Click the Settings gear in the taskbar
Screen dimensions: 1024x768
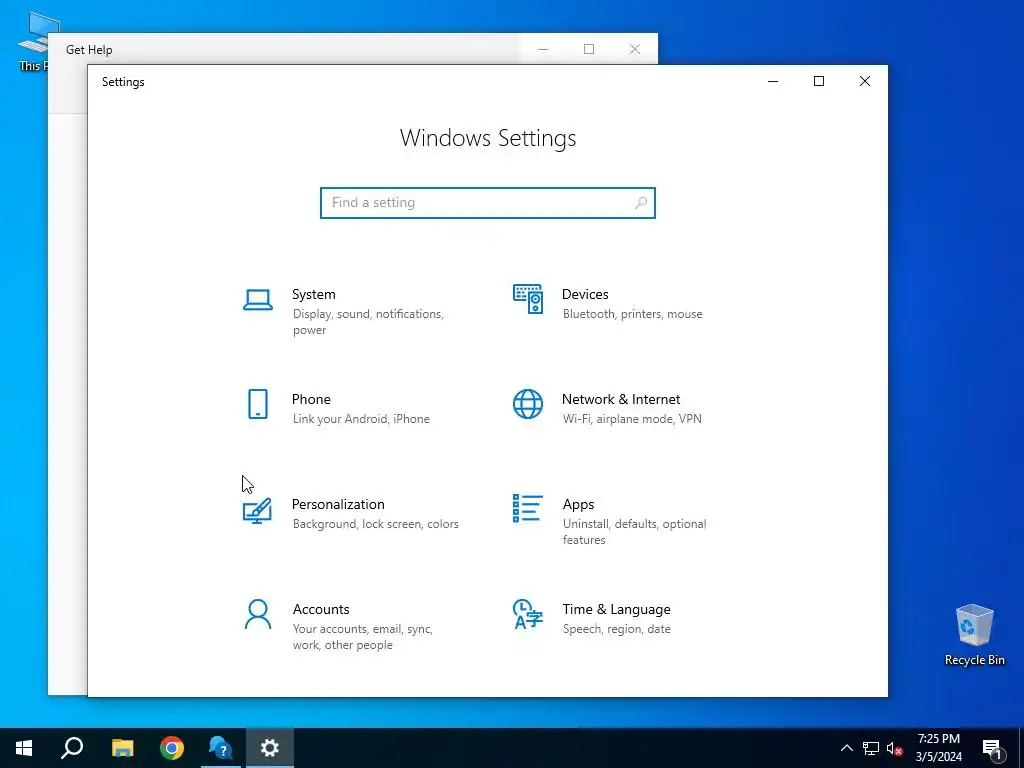coord(270,748)
